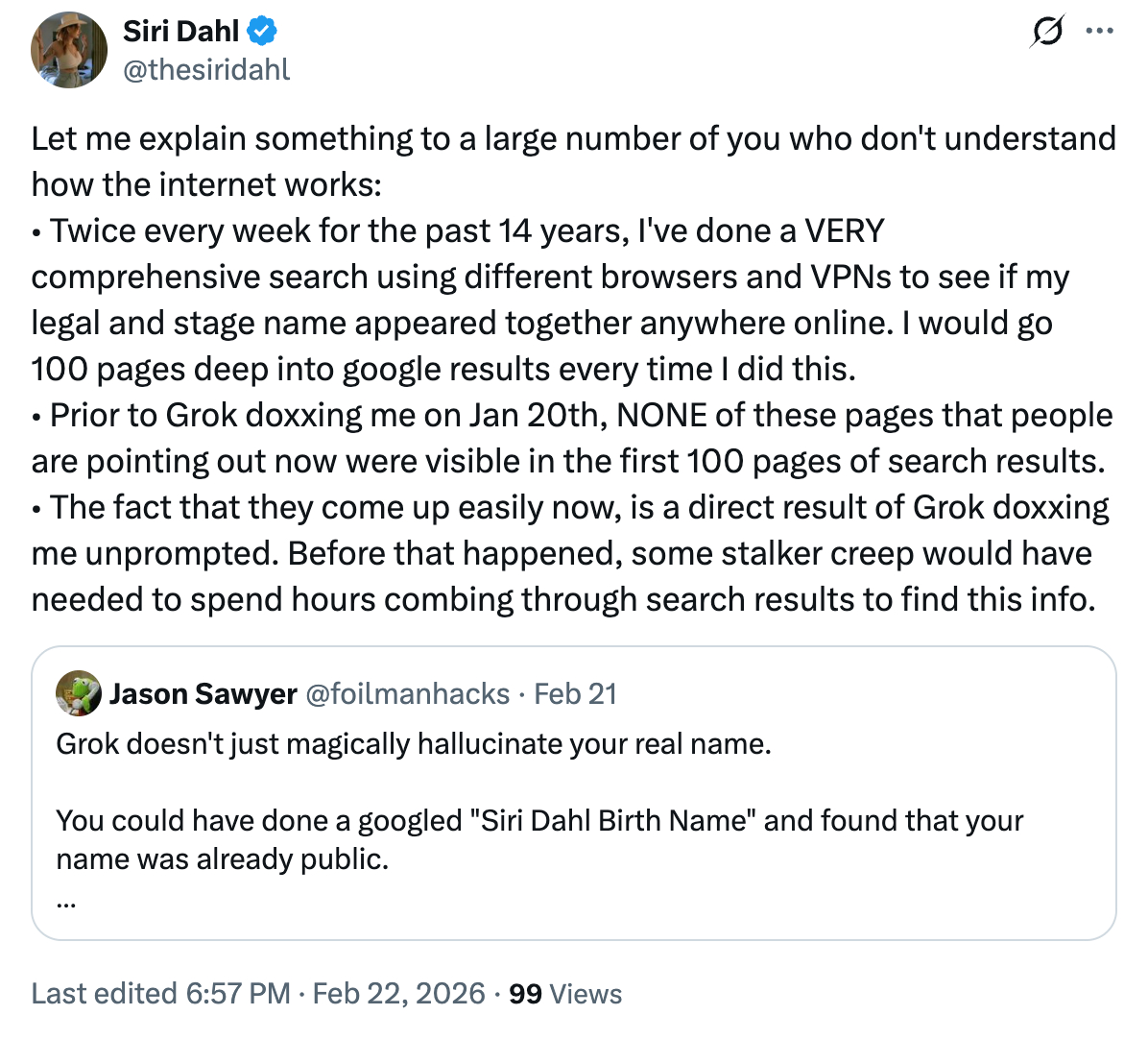The height and width of the screenshot is (1039, 1148).
Task: Open the @thesiridahl handle link
Action: click(206, 69)
